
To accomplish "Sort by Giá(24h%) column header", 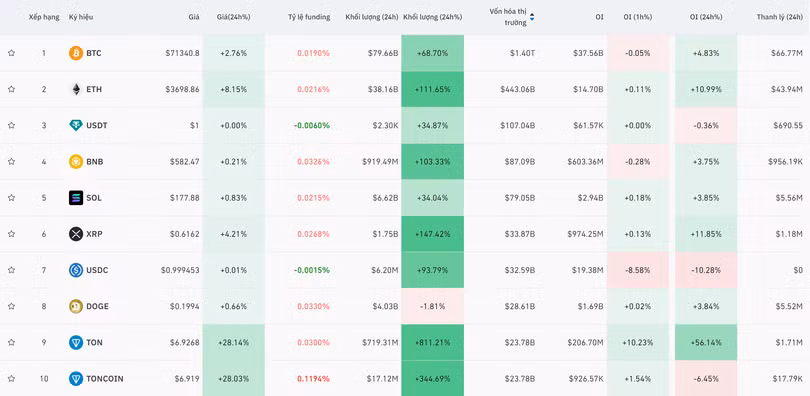I will pyautogui.click(x=233, y=17).
